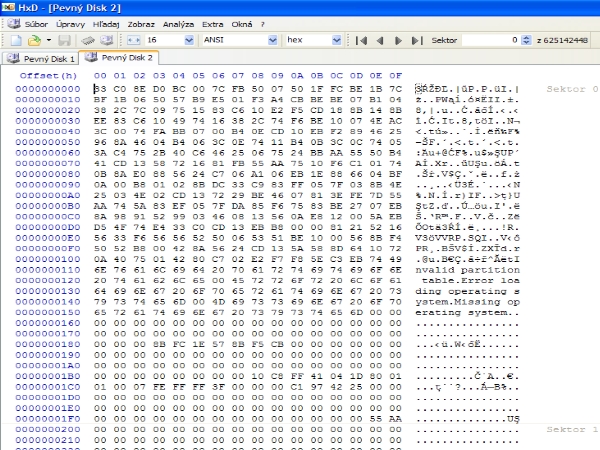This screenshot has width=600, height=450.
Task: Switch to the Pevný Disk 1 tab
Action: 41,59
